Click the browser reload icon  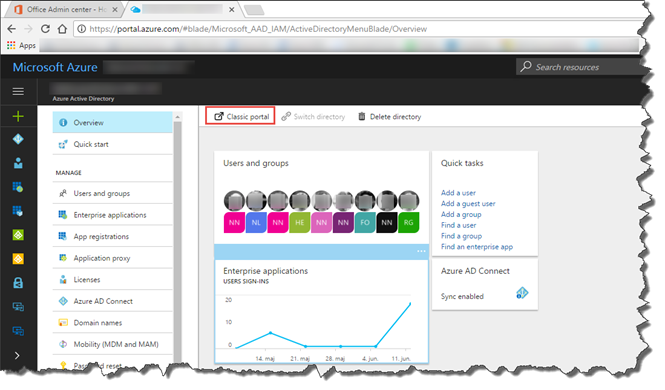point(45,29)
